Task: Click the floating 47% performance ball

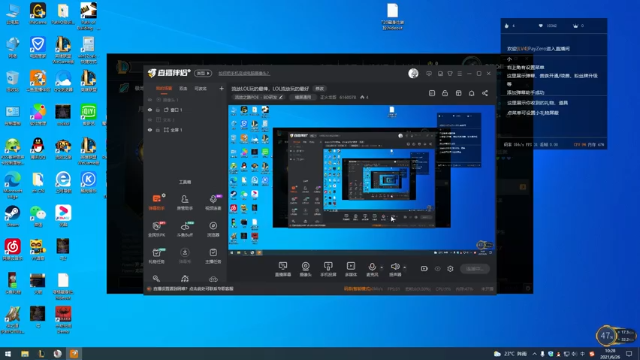Action: (606, 336)
